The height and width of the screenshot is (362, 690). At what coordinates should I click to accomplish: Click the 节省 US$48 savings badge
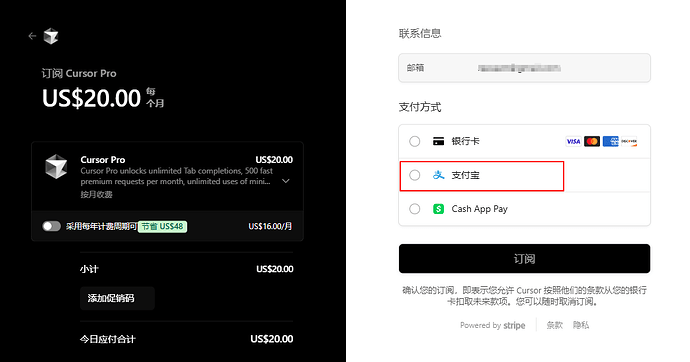point(162,227)
